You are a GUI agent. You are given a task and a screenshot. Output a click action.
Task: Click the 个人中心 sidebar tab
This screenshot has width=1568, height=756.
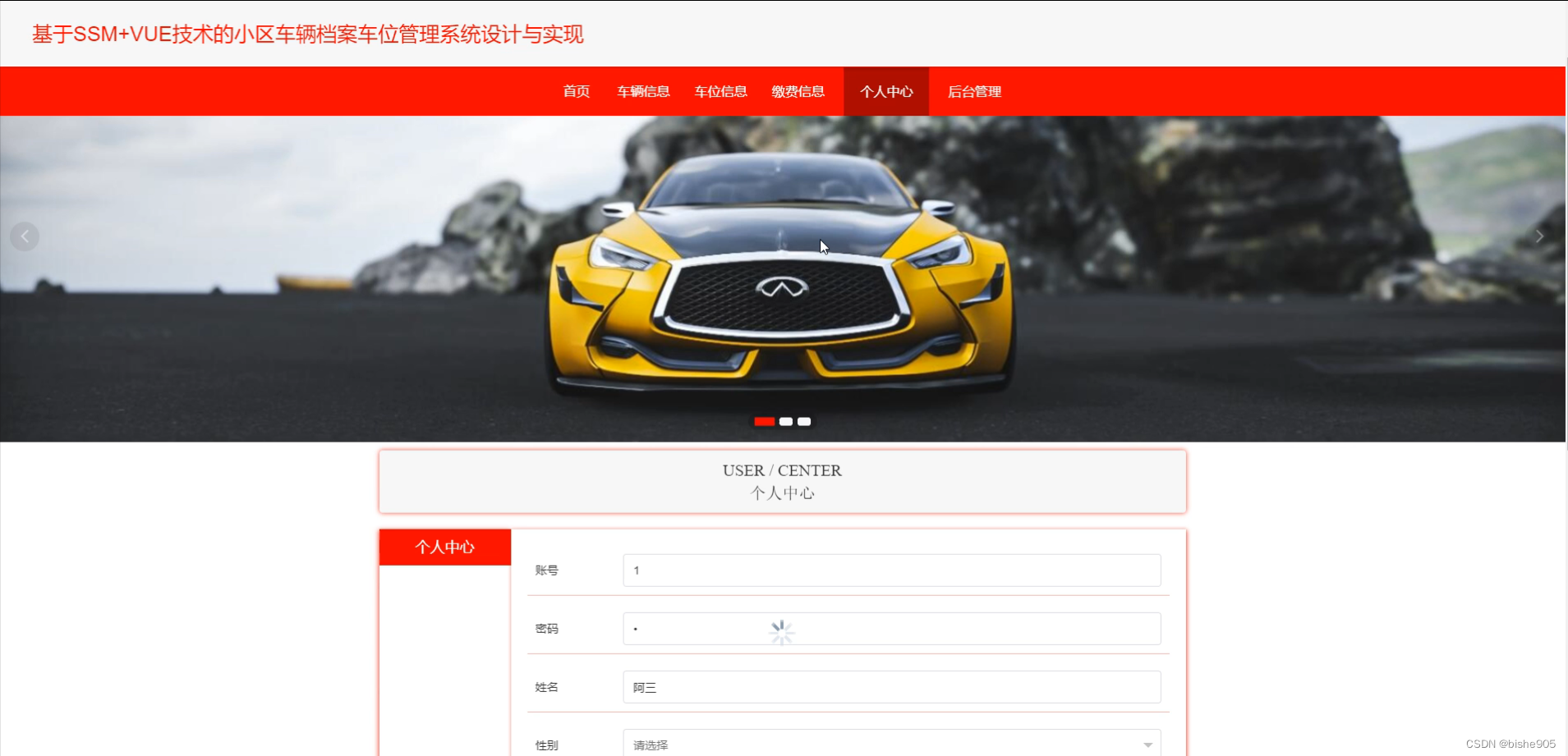point(445,547)
